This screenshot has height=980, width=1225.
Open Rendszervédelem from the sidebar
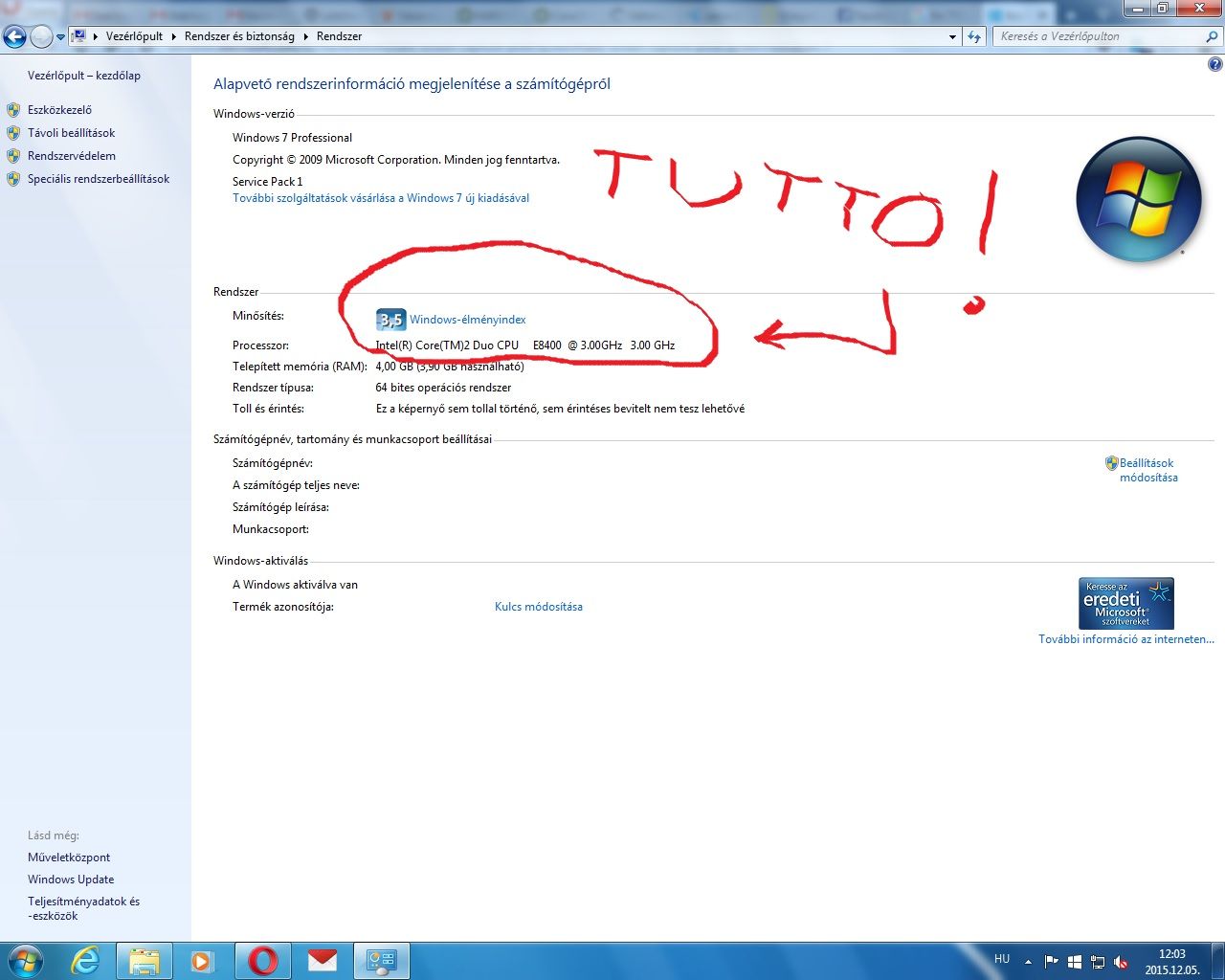(x=72, y=156)
